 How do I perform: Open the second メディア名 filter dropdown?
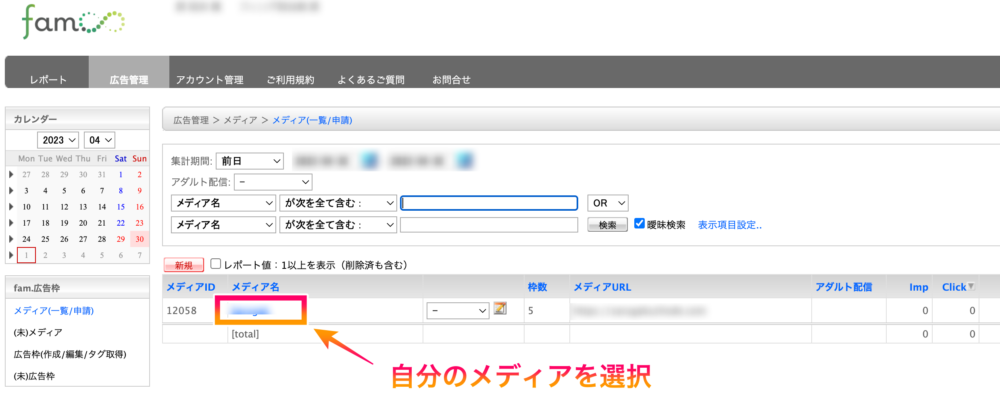click(223, 225)
